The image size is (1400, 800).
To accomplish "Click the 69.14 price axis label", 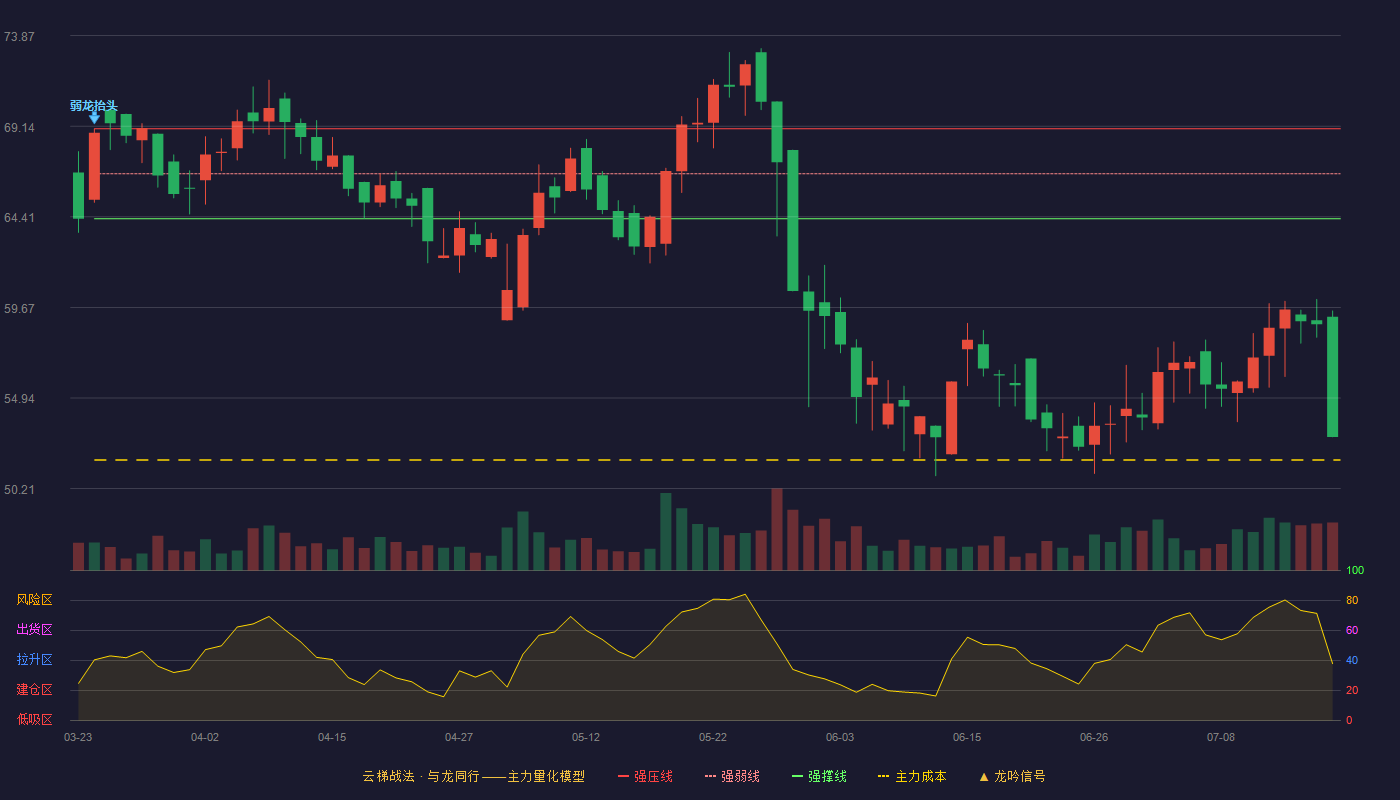I will (19, 128).
